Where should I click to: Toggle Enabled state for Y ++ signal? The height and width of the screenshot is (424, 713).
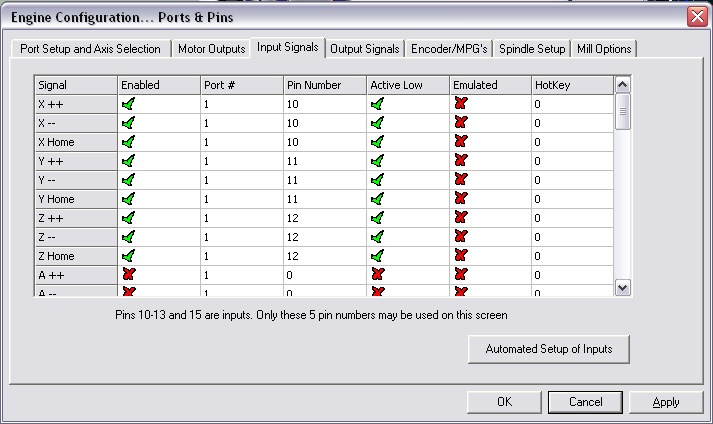point(128,161)
